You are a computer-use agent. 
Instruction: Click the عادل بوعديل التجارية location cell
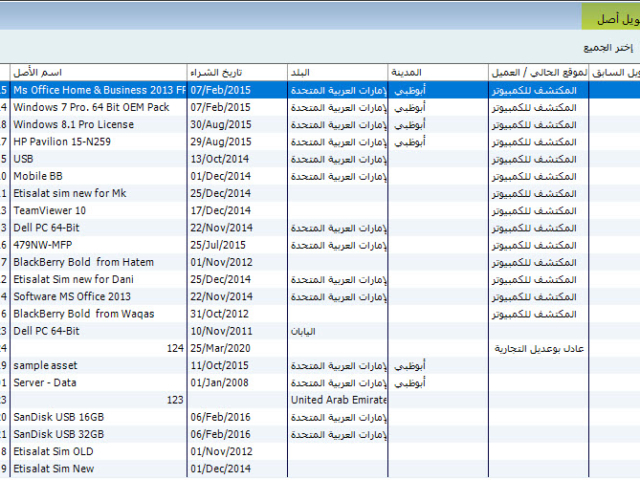(539, 349)
